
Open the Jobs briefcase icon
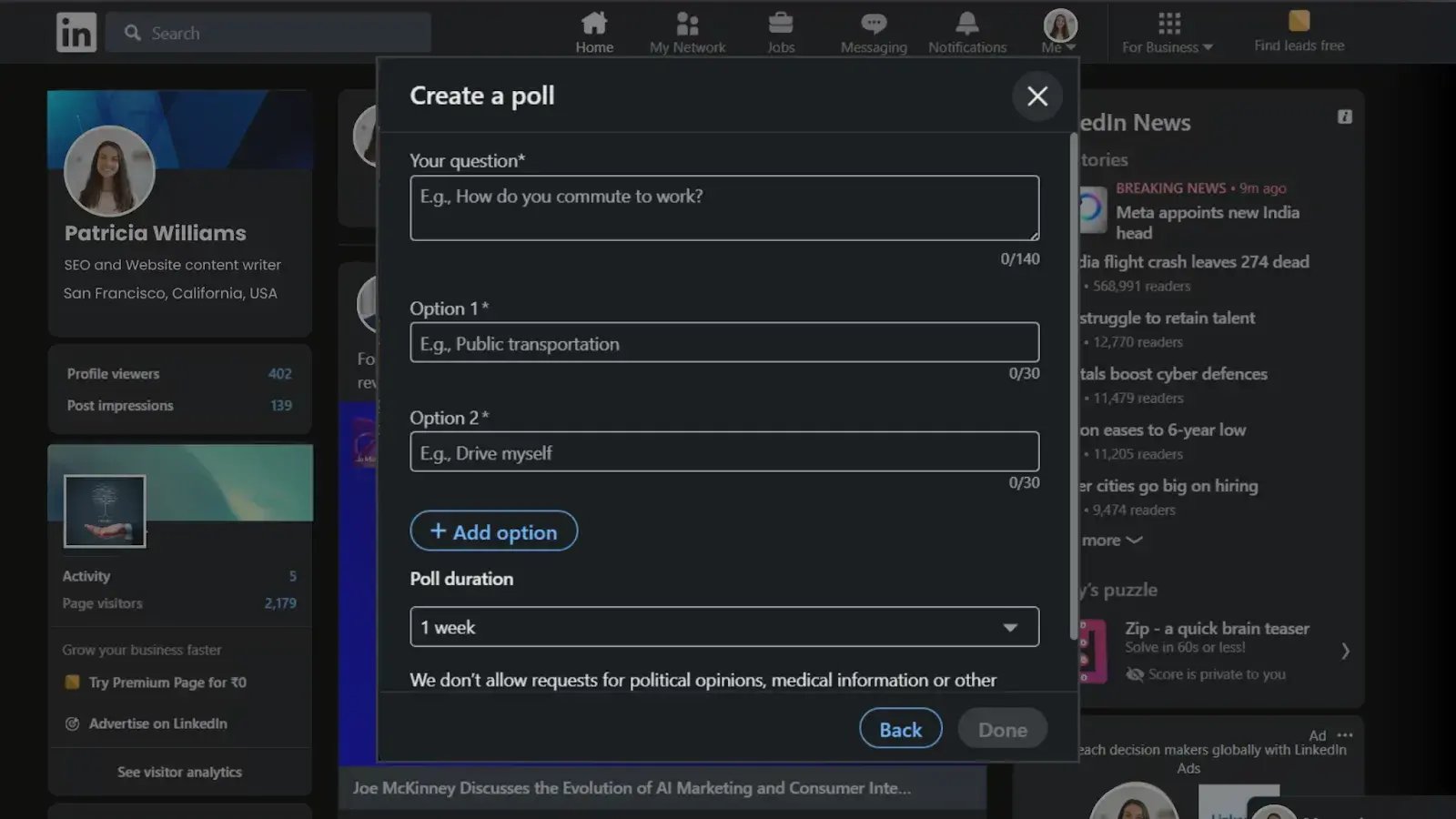point(780,24)
